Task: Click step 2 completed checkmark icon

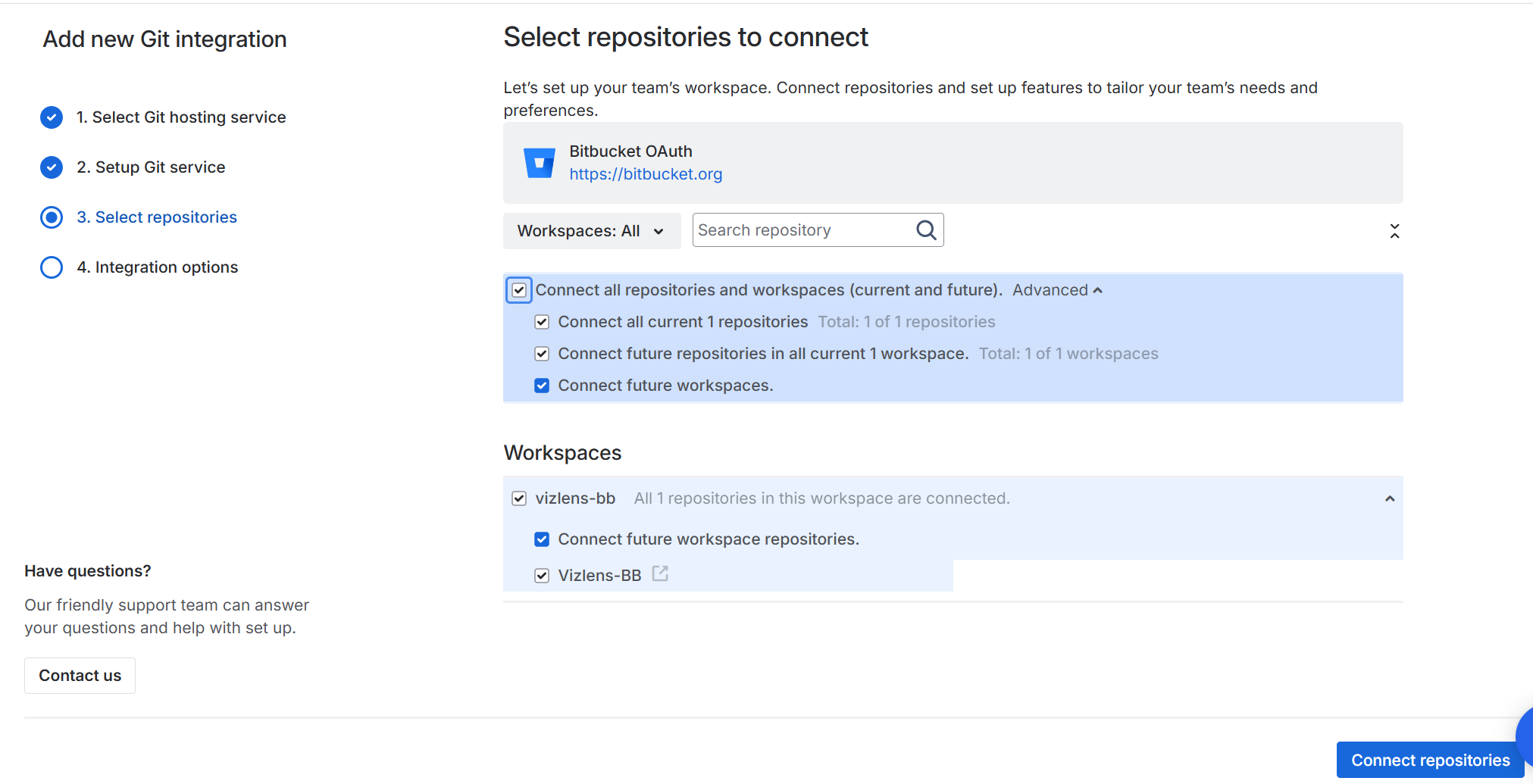Action: pyautogui.click(x=52, y=167)
